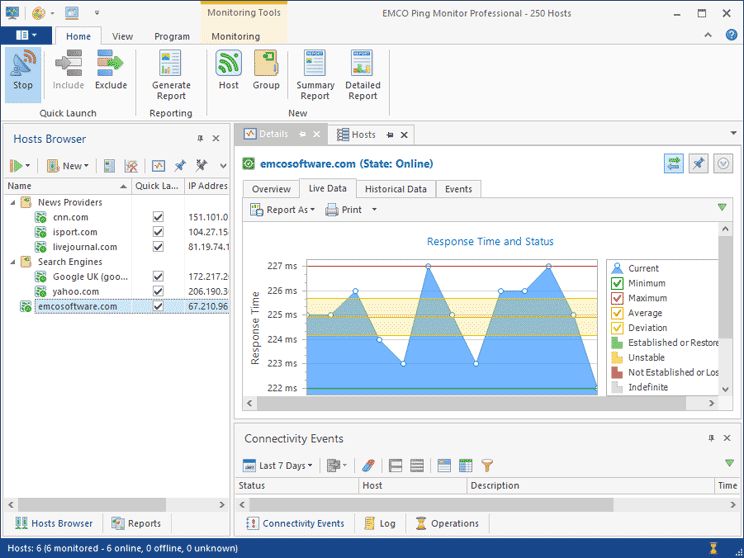Open the New dropdown in Hosts Browser
Viewport: 744px width, 558px height.
(x=68, y=166)
